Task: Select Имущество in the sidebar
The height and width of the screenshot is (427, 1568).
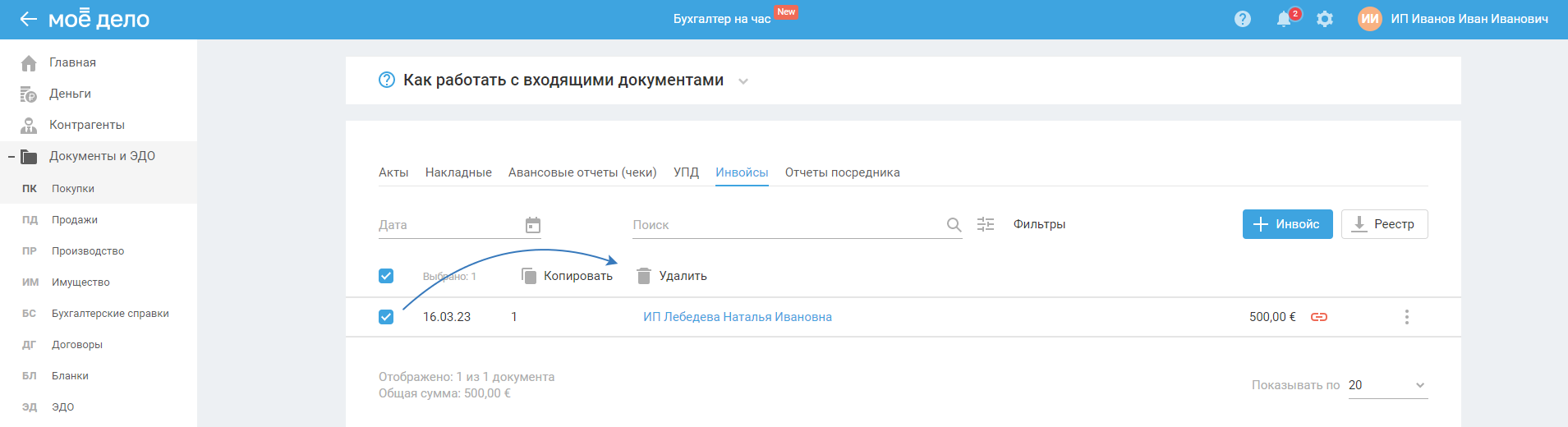Action: [80, 282]
